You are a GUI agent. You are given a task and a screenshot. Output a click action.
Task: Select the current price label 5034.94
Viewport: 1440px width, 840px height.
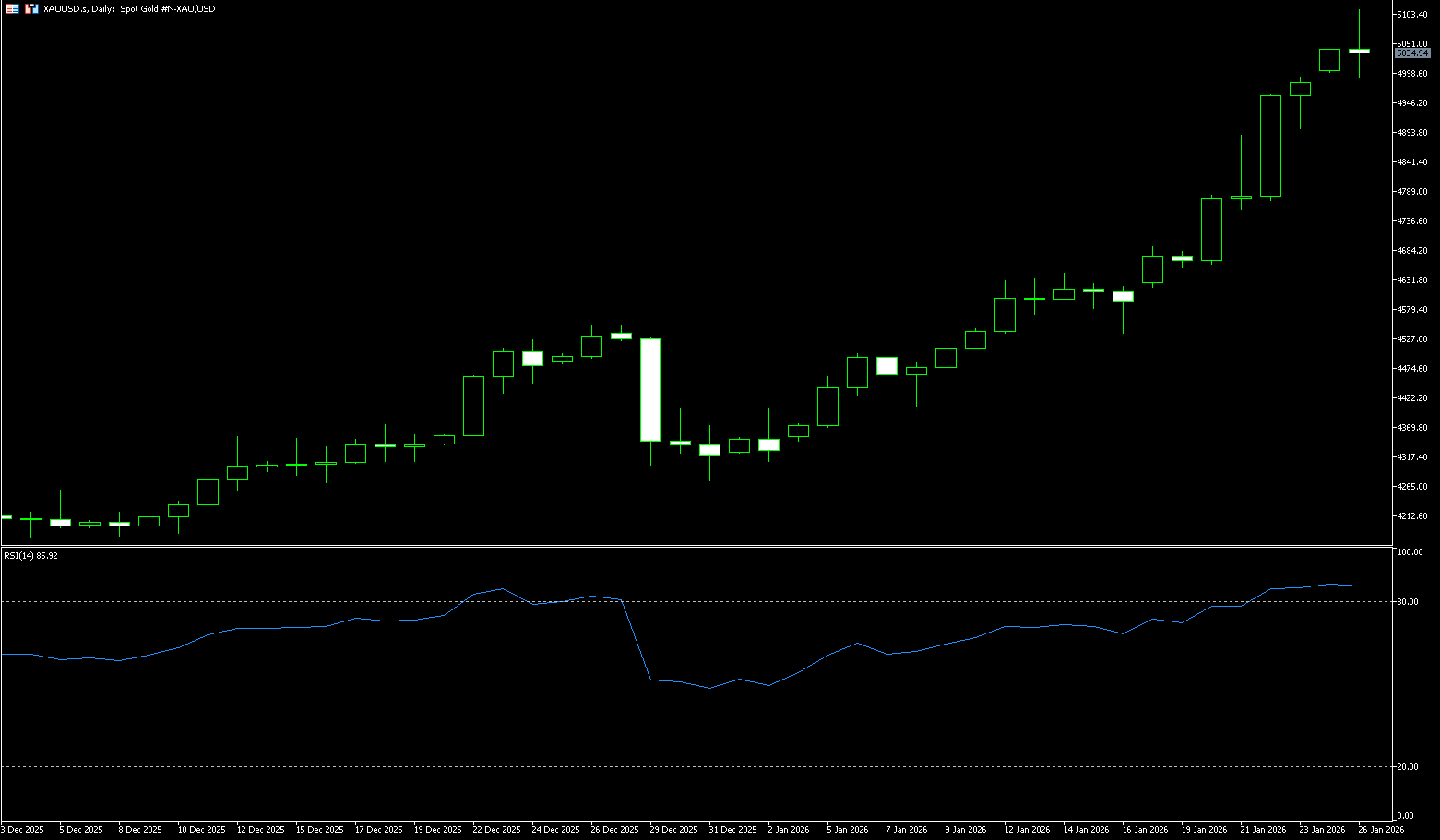(1412, 53)
